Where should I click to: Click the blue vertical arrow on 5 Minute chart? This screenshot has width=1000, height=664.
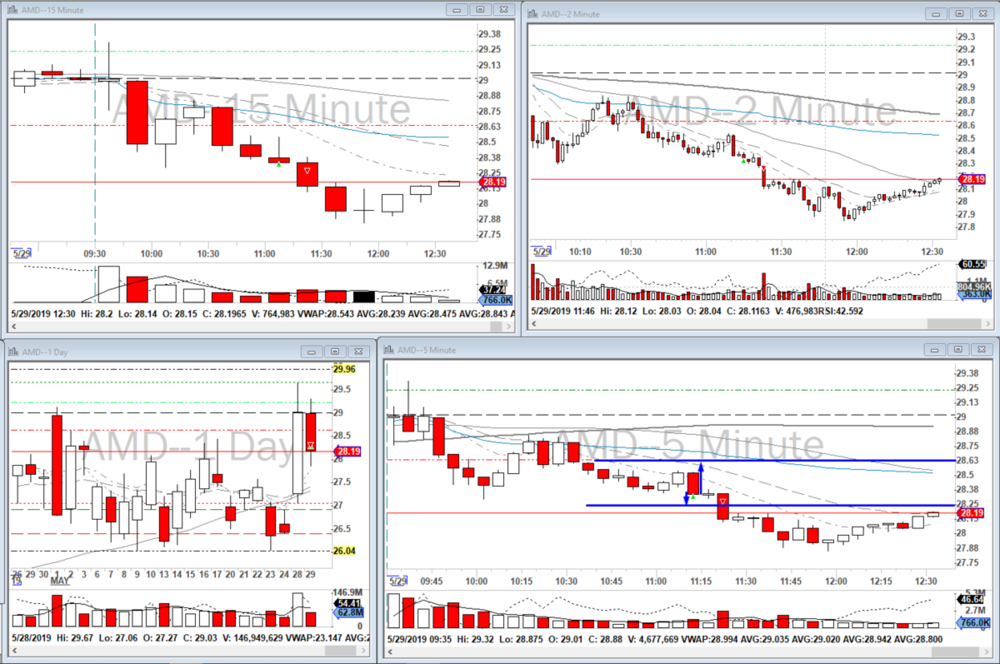(x=700, y=478)
